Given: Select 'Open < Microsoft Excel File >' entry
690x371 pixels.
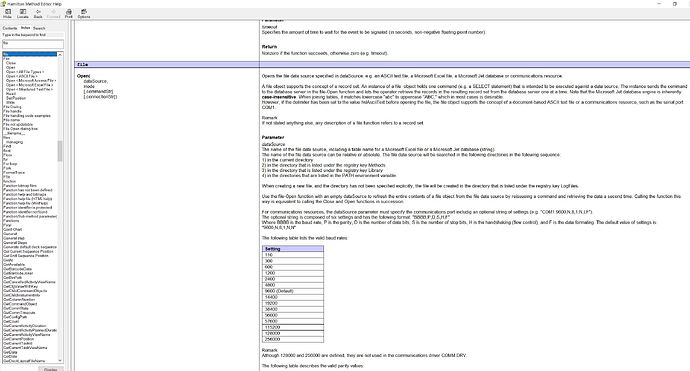Looking at the screenshot, I should point(29,85).
